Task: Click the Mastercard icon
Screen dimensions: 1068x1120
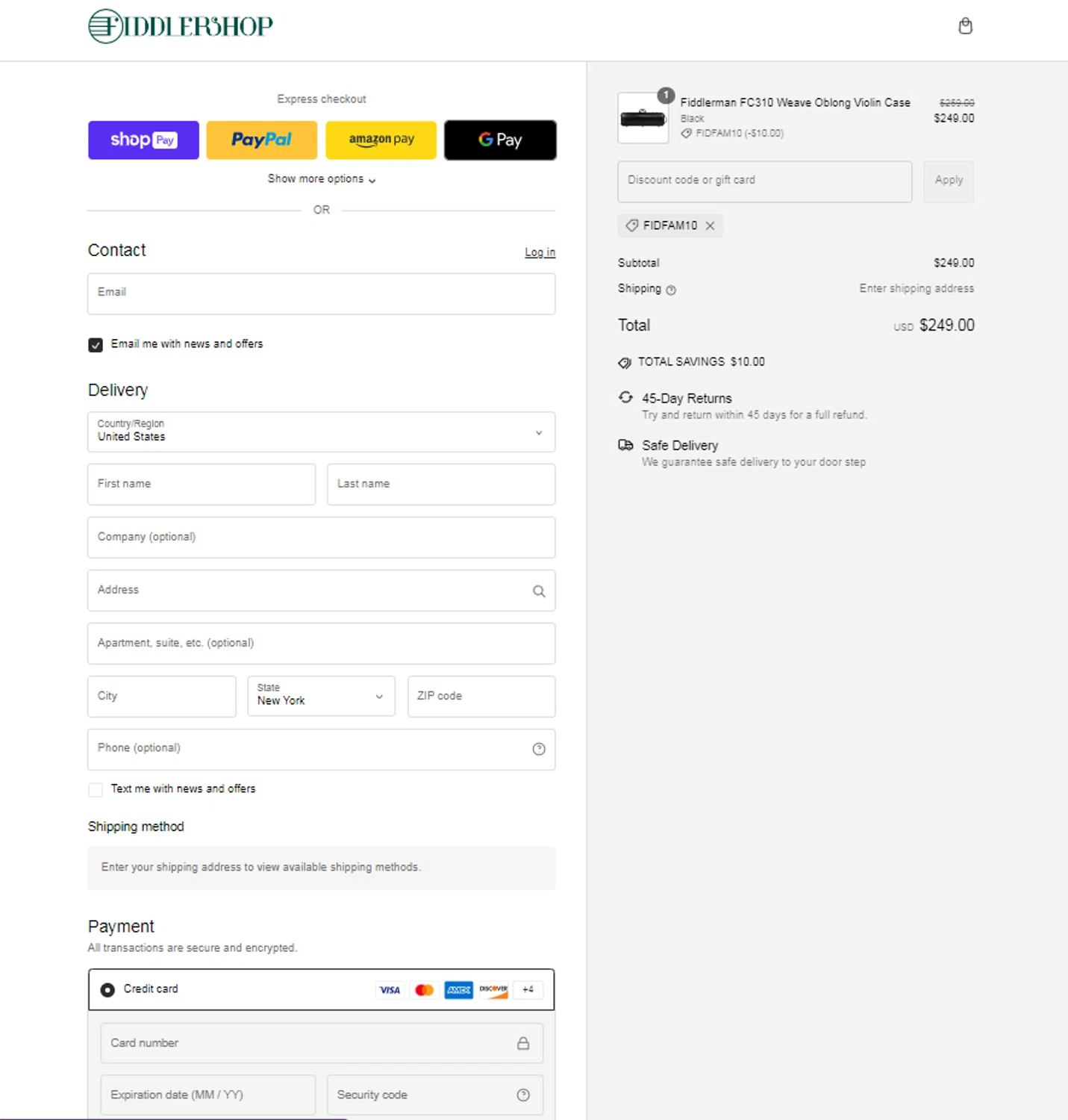Action: click(424, 990)
